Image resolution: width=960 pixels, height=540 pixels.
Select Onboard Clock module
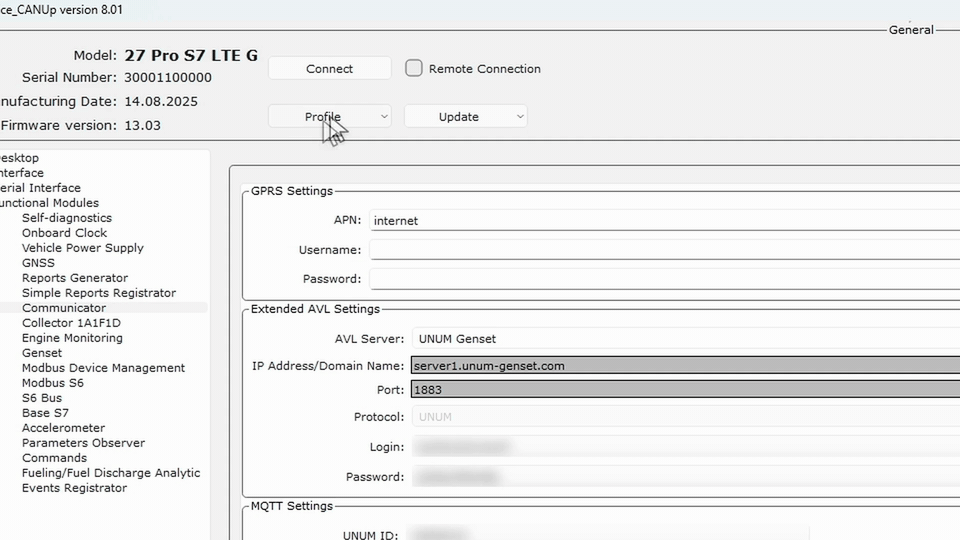(64, 233)
